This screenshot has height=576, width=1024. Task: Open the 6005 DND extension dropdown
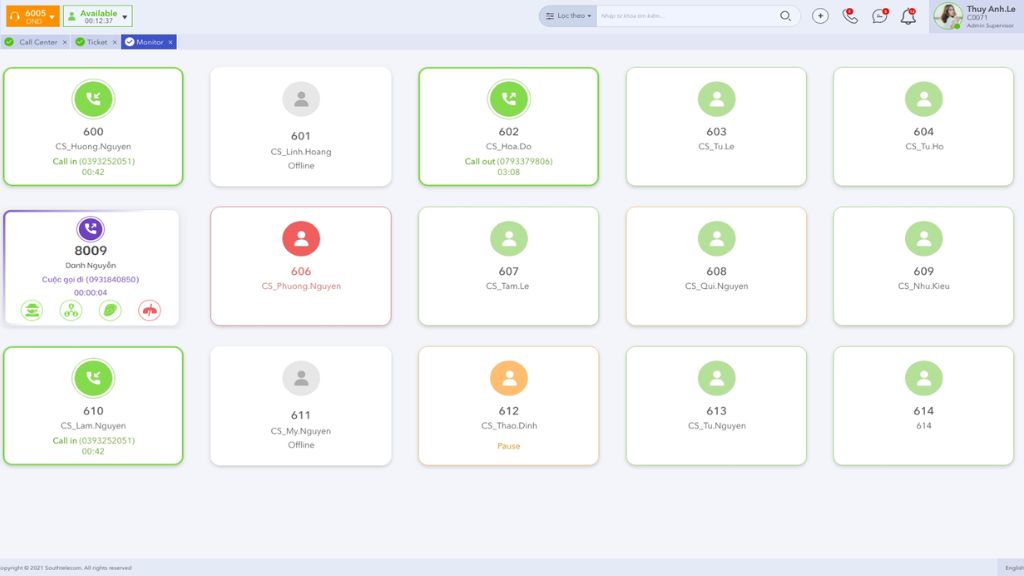(x=33, y=16)
